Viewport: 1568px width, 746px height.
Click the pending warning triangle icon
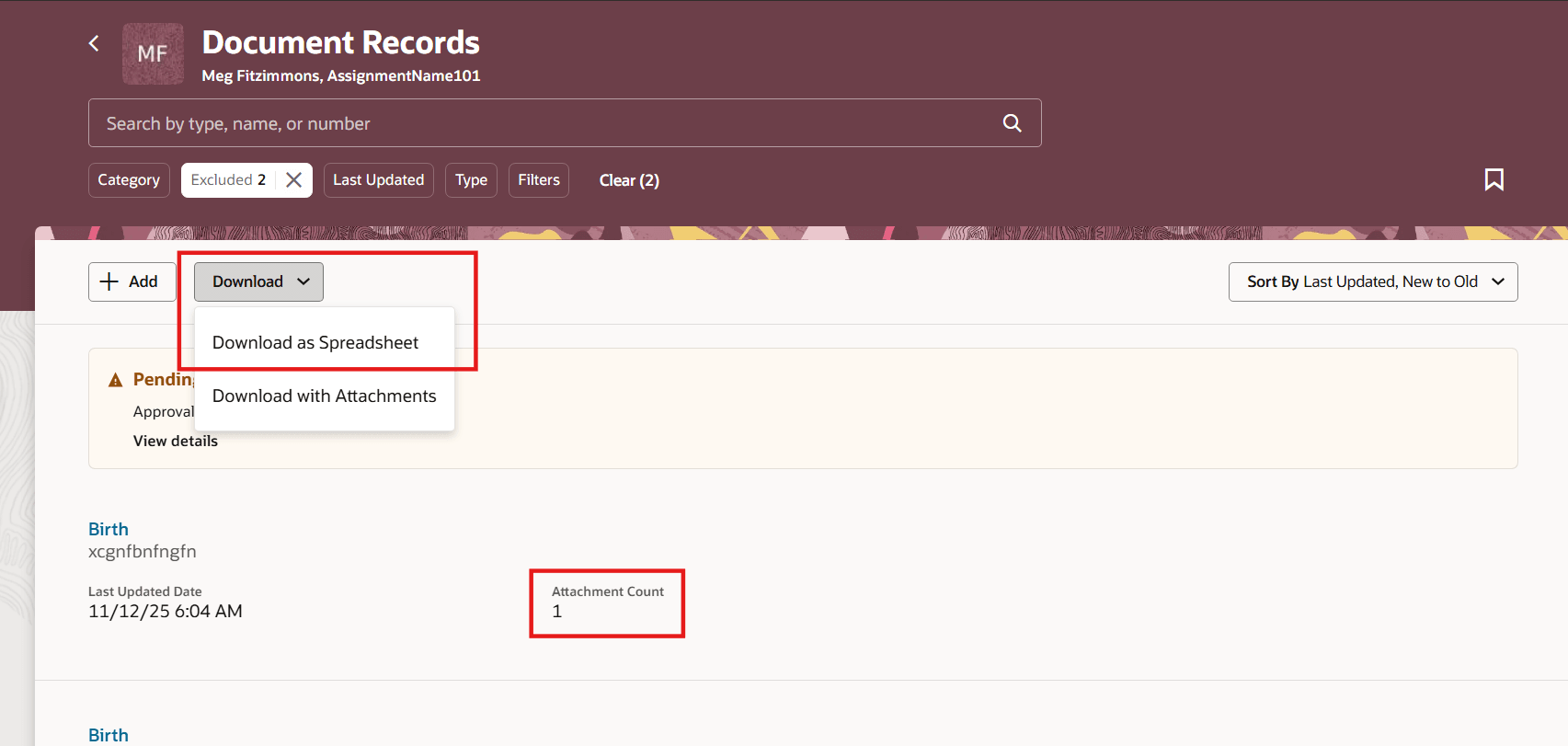[x=116, y=380]
